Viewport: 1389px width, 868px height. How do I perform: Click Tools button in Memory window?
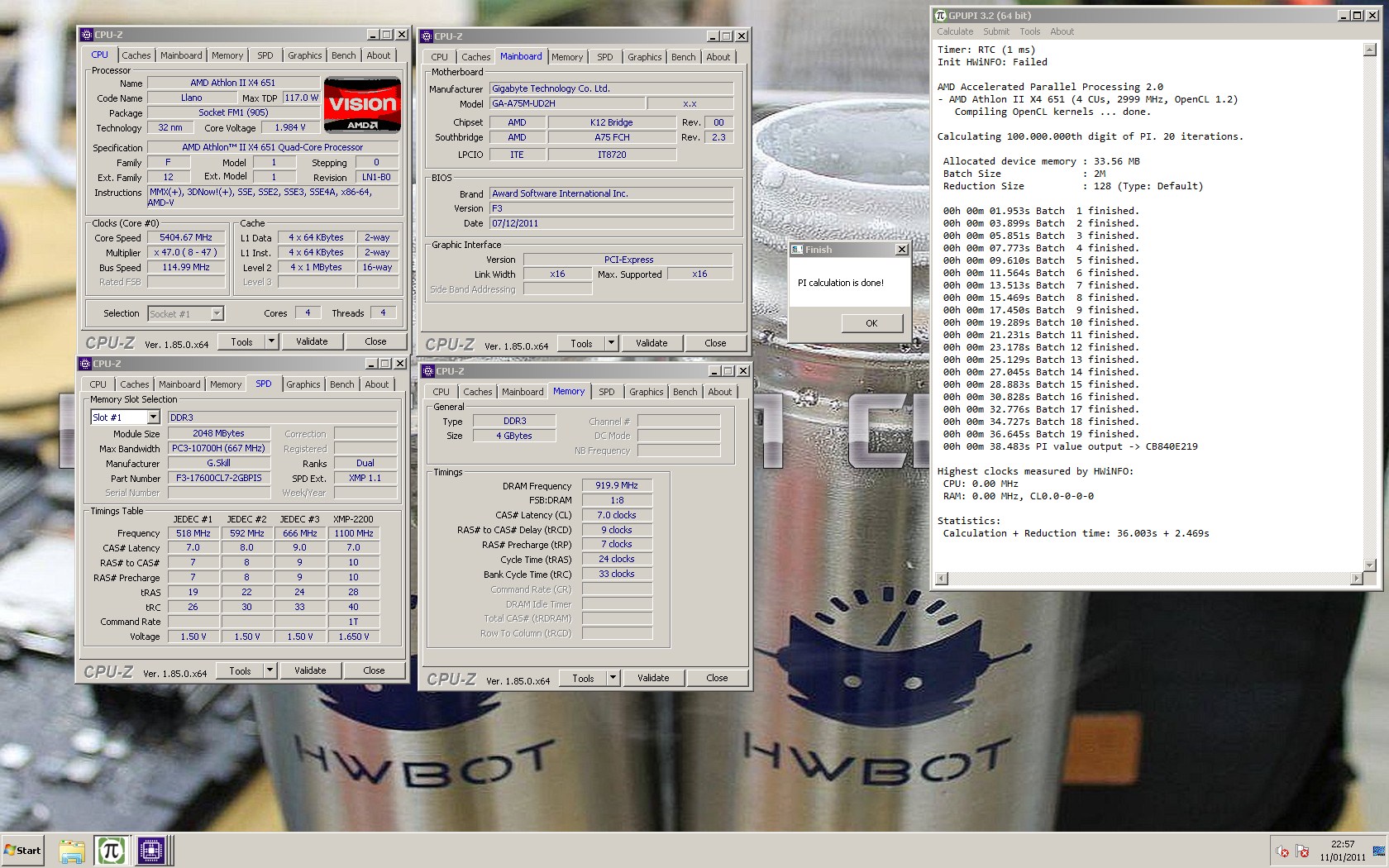point(583,678)
